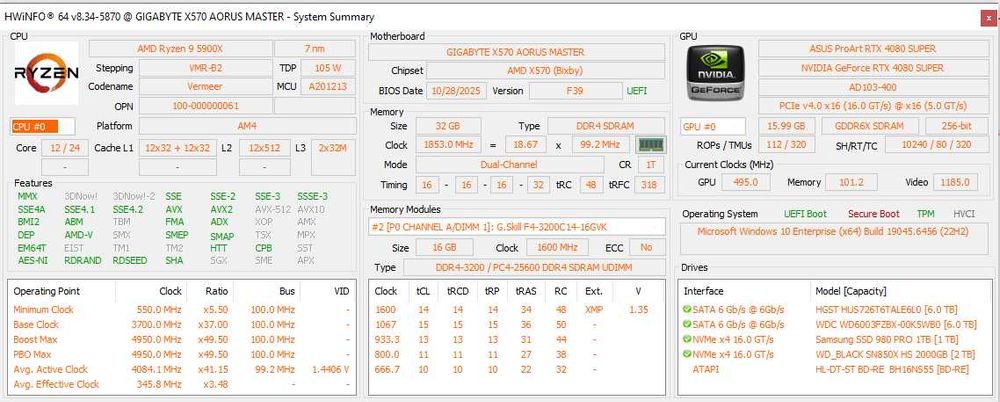Click the DDR4-3200 / PC4-25600 module type field
The height and width of the screenshot is (402, 1000).
pyautogui.click(x=534, y=267)
